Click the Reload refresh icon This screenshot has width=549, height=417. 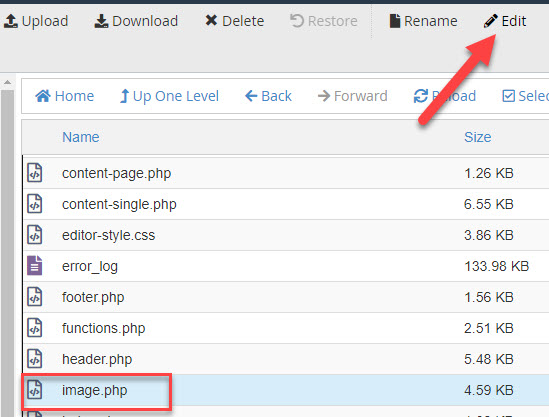[x=421, y=96]
